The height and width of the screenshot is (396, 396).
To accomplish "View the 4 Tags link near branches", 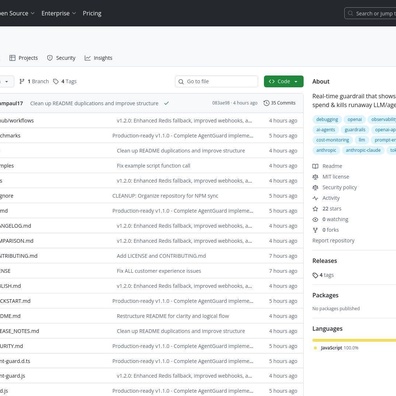I will tap(65, 81).
